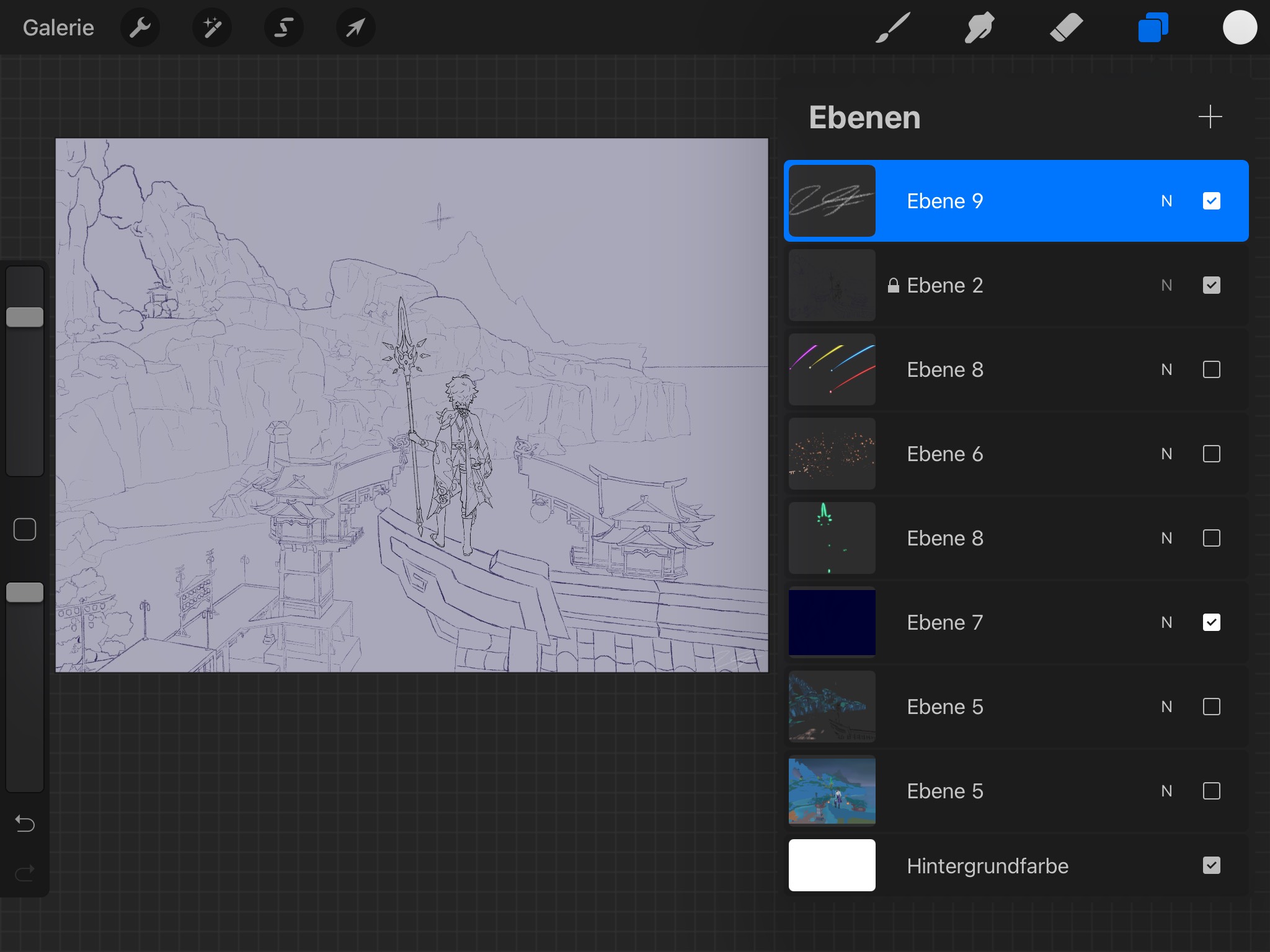1270x952 pixels.
Task: Select the Smudge tool
Action: click(x=980, y=27)
